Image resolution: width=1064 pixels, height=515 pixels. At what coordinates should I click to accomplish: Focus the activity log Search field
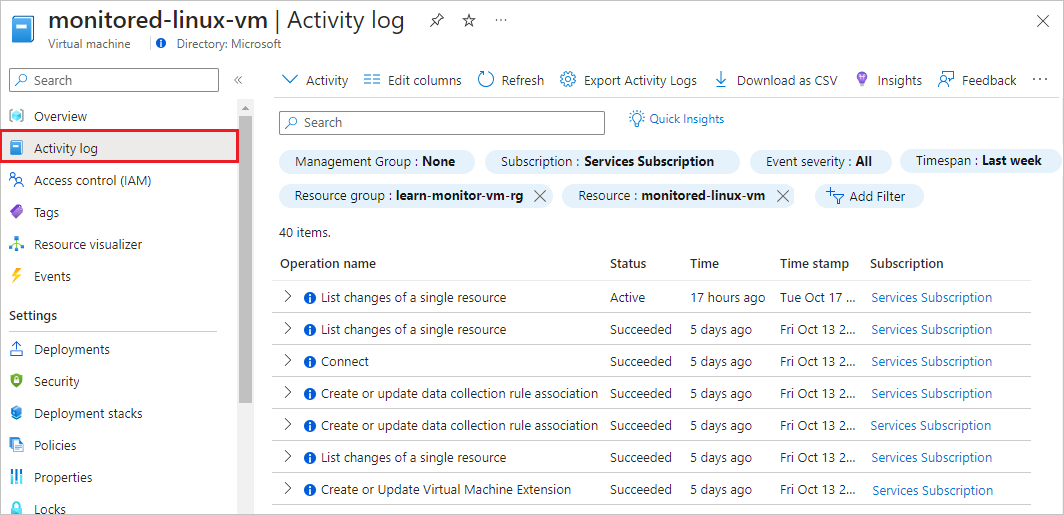click(442, 123)
